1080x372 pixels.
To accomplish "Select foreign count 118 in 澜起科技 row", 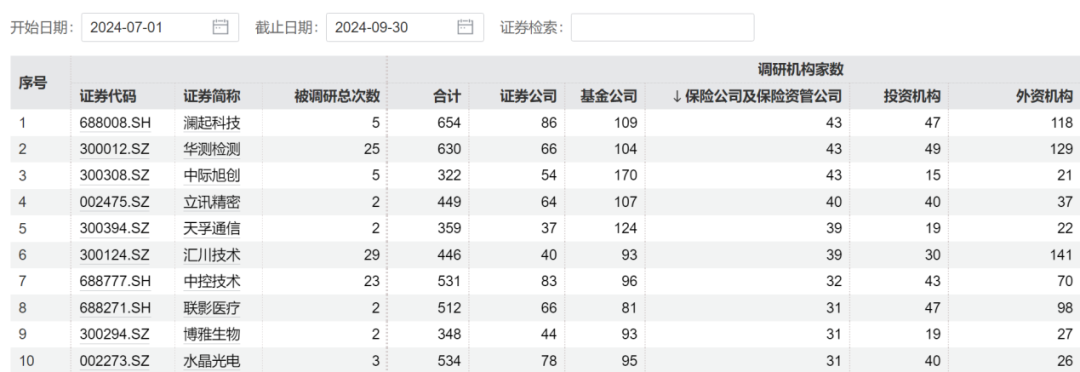I will pos(1062,123).
